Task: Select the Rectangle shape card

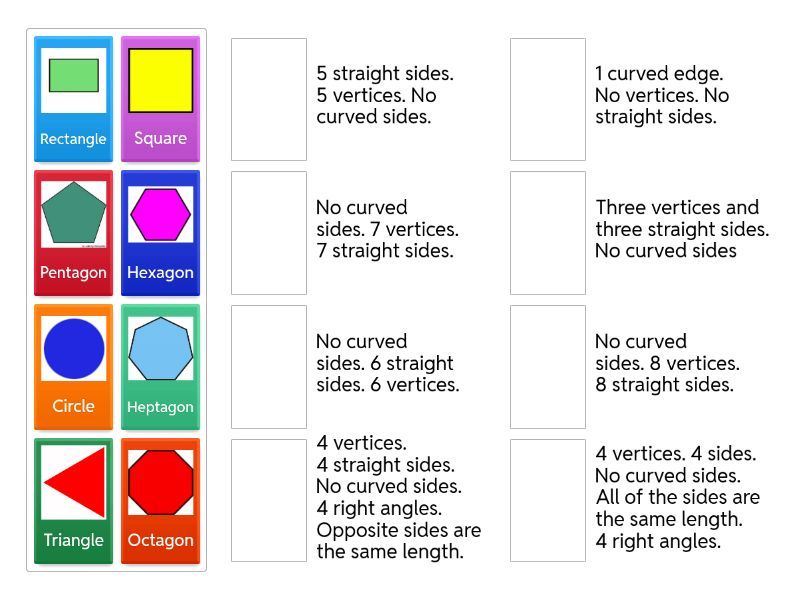Action: point(73,99)
